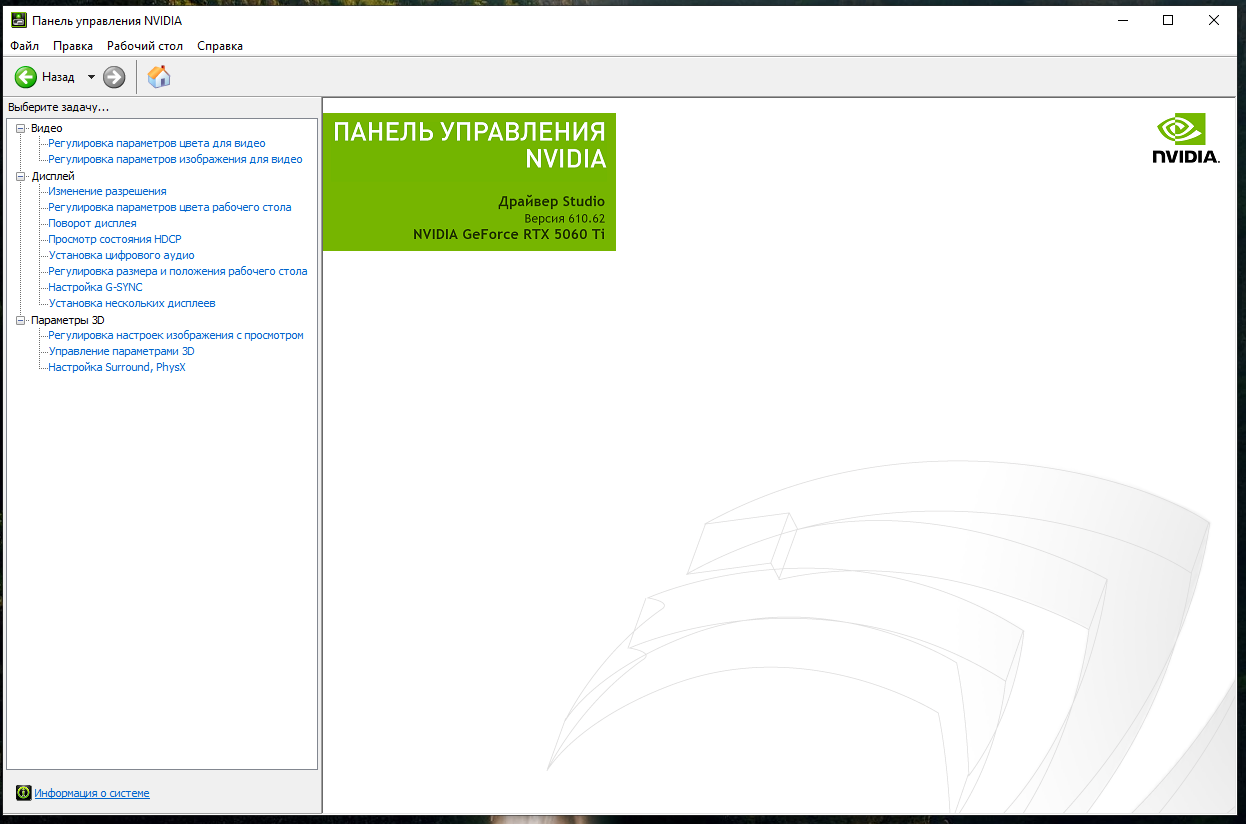The width and height of the screenshot is (1246, 824).
Task: Select the Параметры 3D category label
Action: click(x=67, y=320)
